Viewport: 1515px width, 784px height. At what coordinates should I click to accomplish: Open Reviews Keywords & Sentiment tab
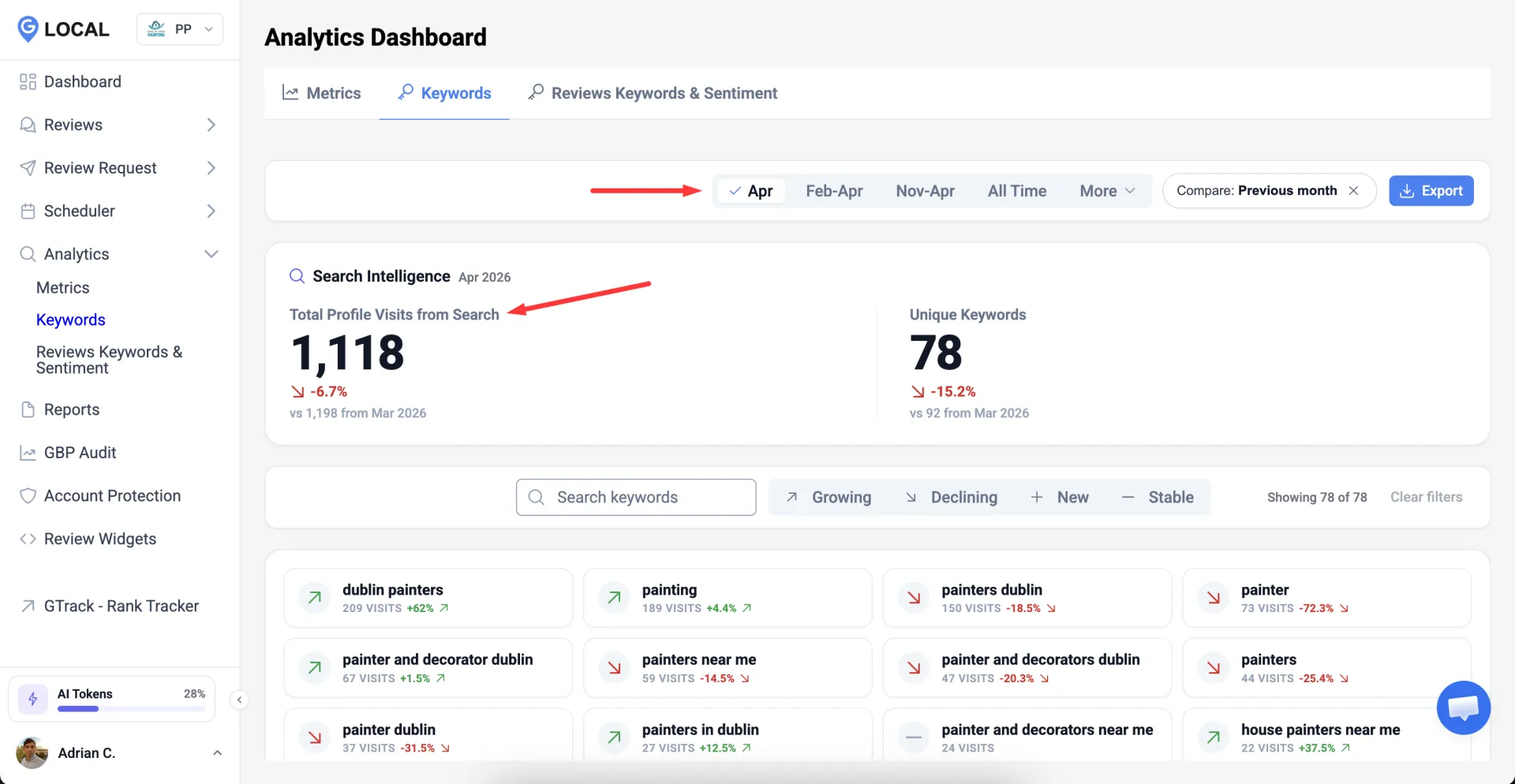653,93
